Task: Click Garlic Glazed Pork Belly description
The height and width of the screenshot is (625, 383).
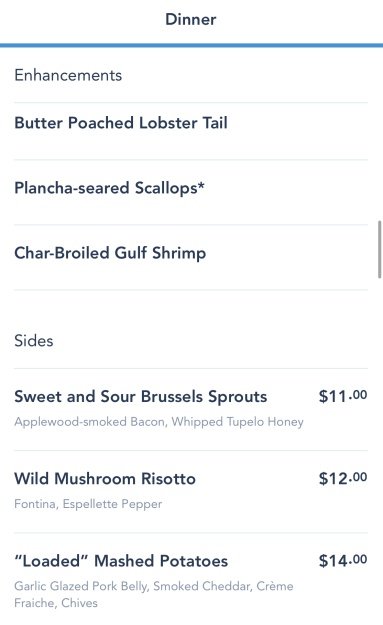Action: point(81,586)
